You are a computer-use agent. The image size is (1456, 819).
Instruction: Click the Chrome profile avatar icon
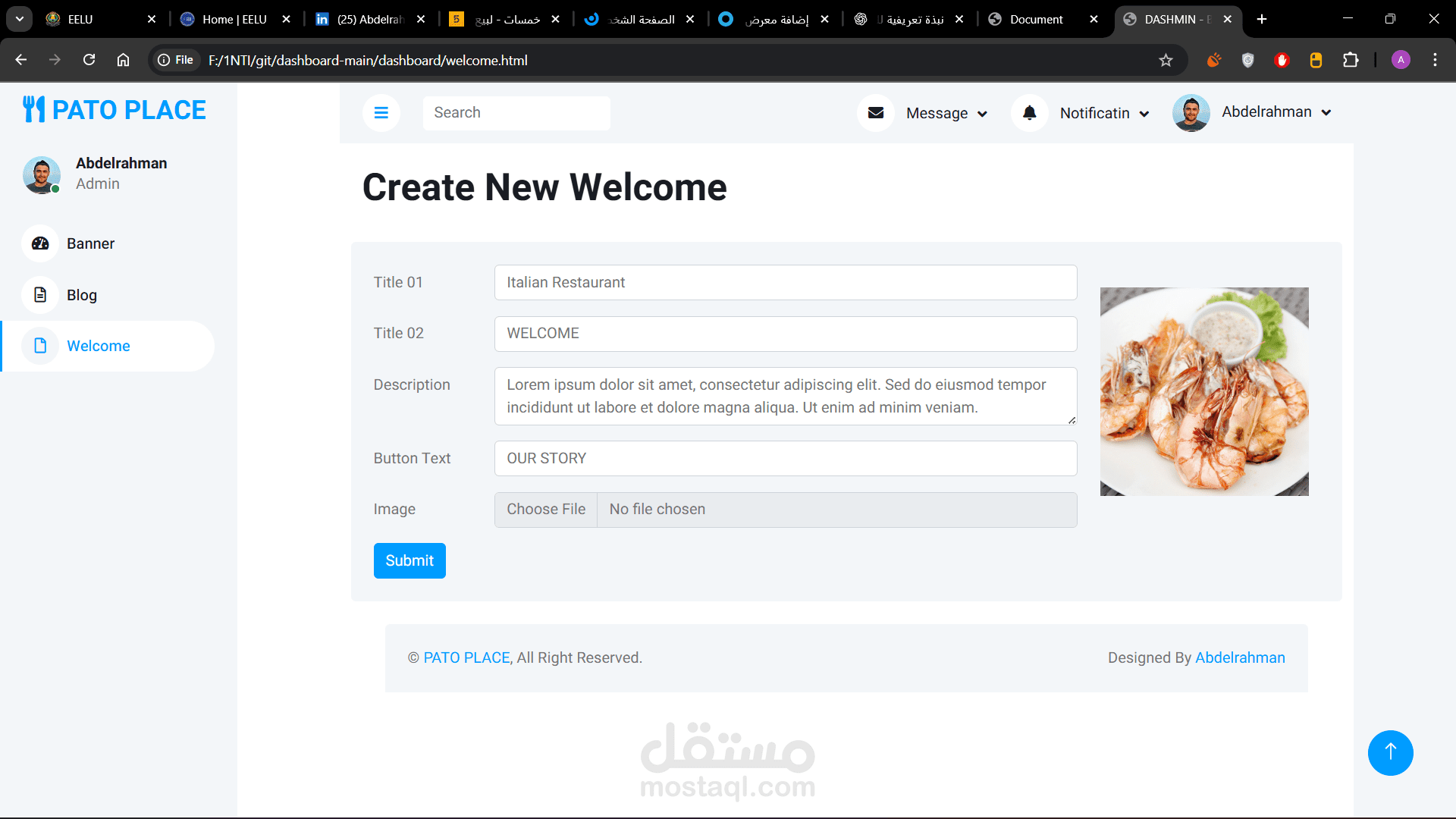1401,60
